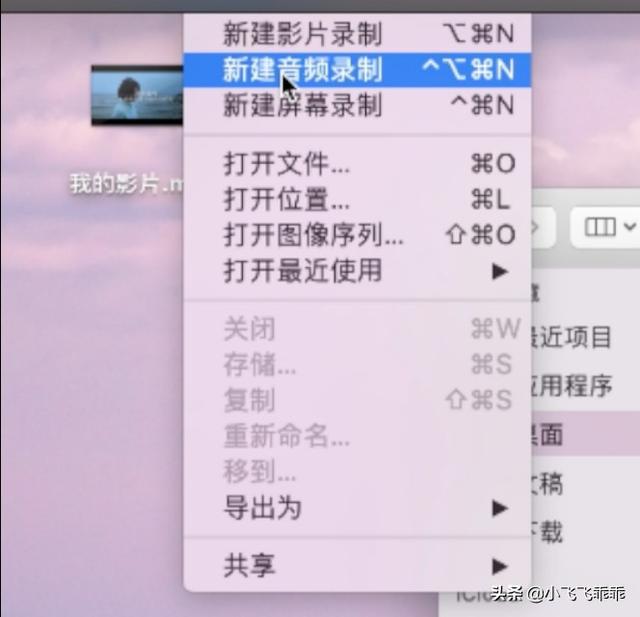The width and height of the screenshot is (640, 617).
Task: Click the column view icon in Finder toolbar
Action: point(600,227)
